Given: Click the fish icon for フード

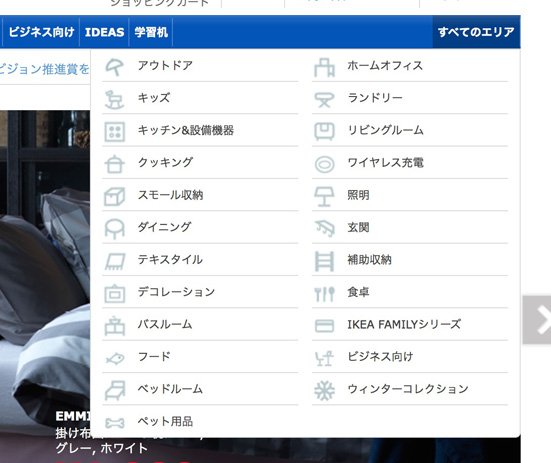Looking at the screenshot, I should coord(115,359).
